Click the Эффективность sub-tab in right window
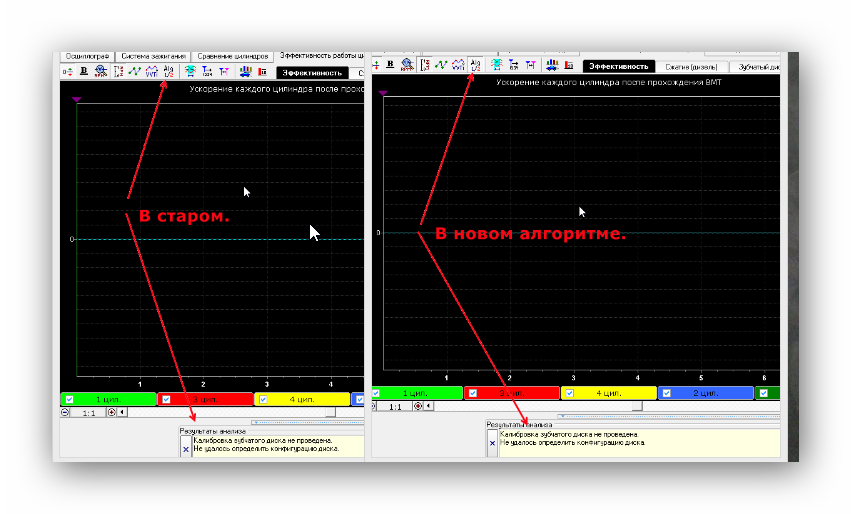Image resolution: width=851 pixels, height=514 pixels. pos(619,67)
